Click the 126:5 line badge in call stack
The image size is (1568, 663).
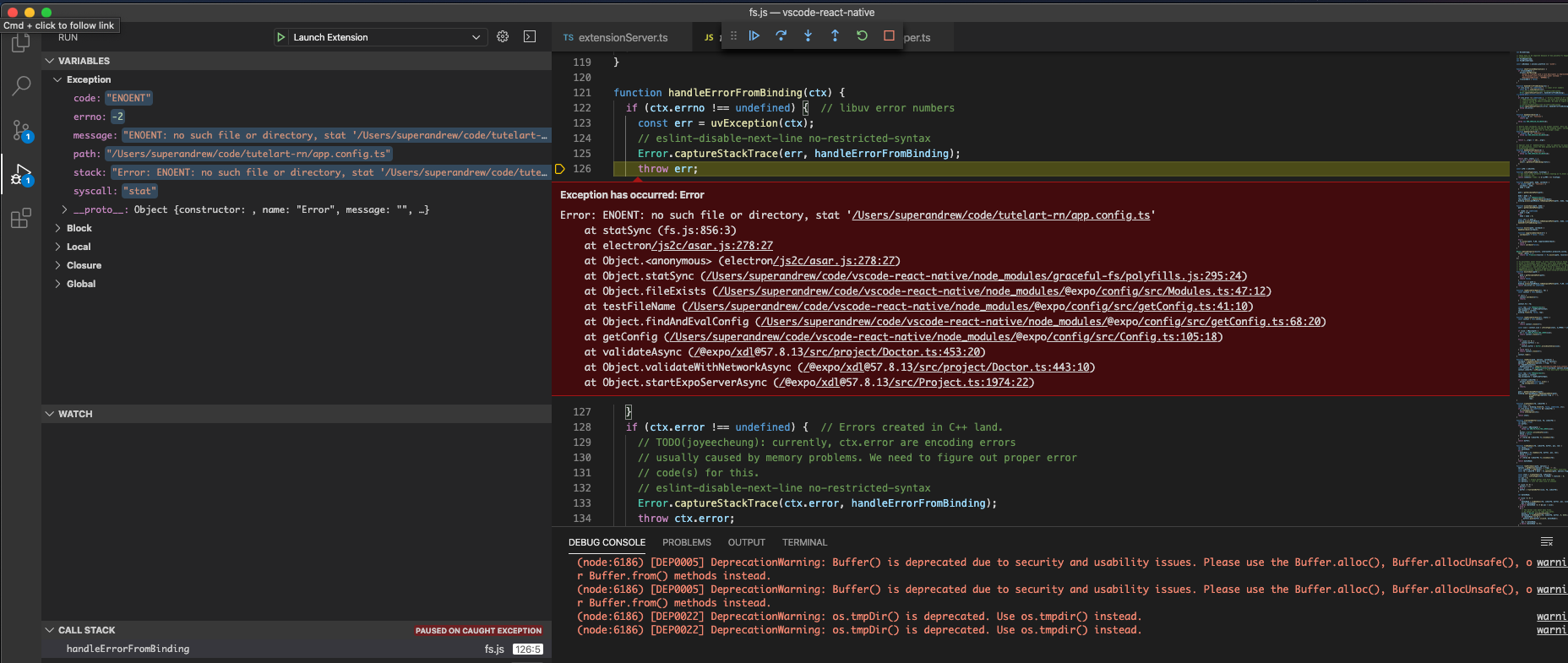click(528, 649)
